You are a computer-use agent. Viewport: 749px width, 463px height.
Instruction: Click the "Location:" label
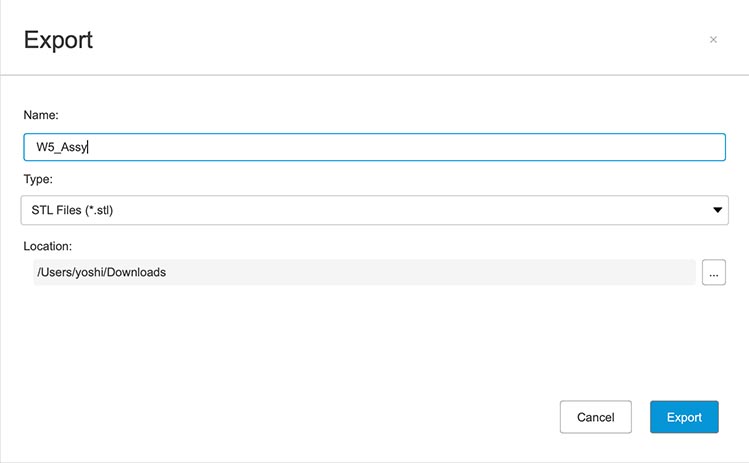pyautogui.click(x=48, y=245)
